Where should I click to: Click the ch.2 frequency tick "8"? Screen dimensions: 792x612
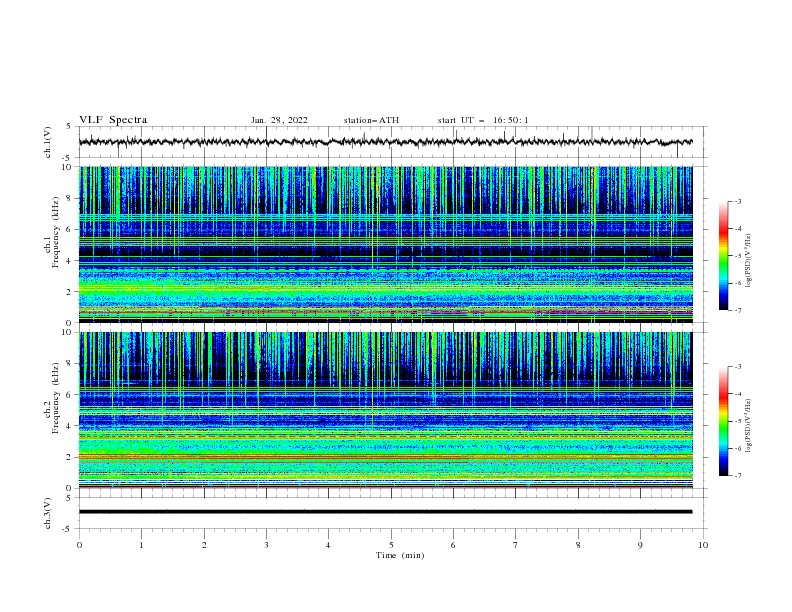click(x=70, y=364)
